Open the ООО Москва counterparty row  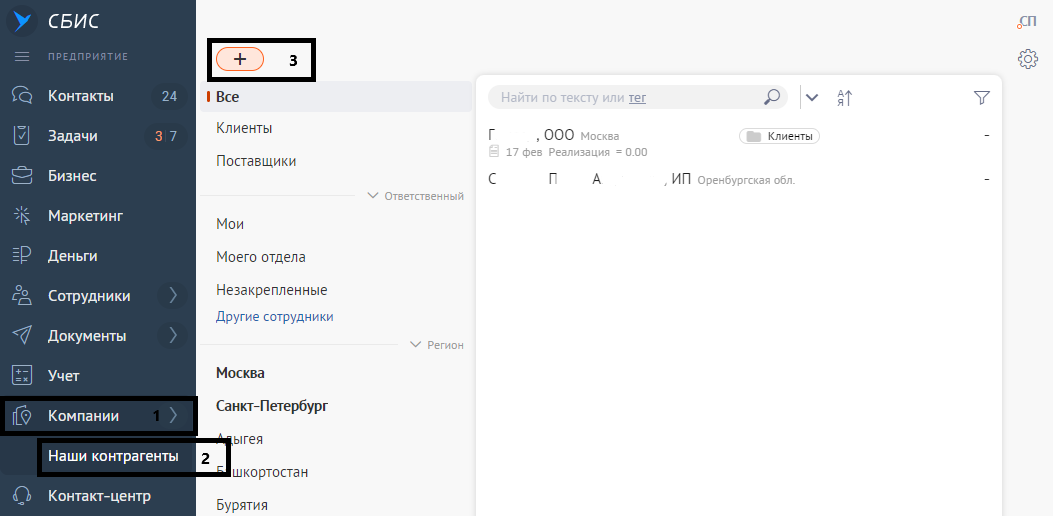point(739,142)
